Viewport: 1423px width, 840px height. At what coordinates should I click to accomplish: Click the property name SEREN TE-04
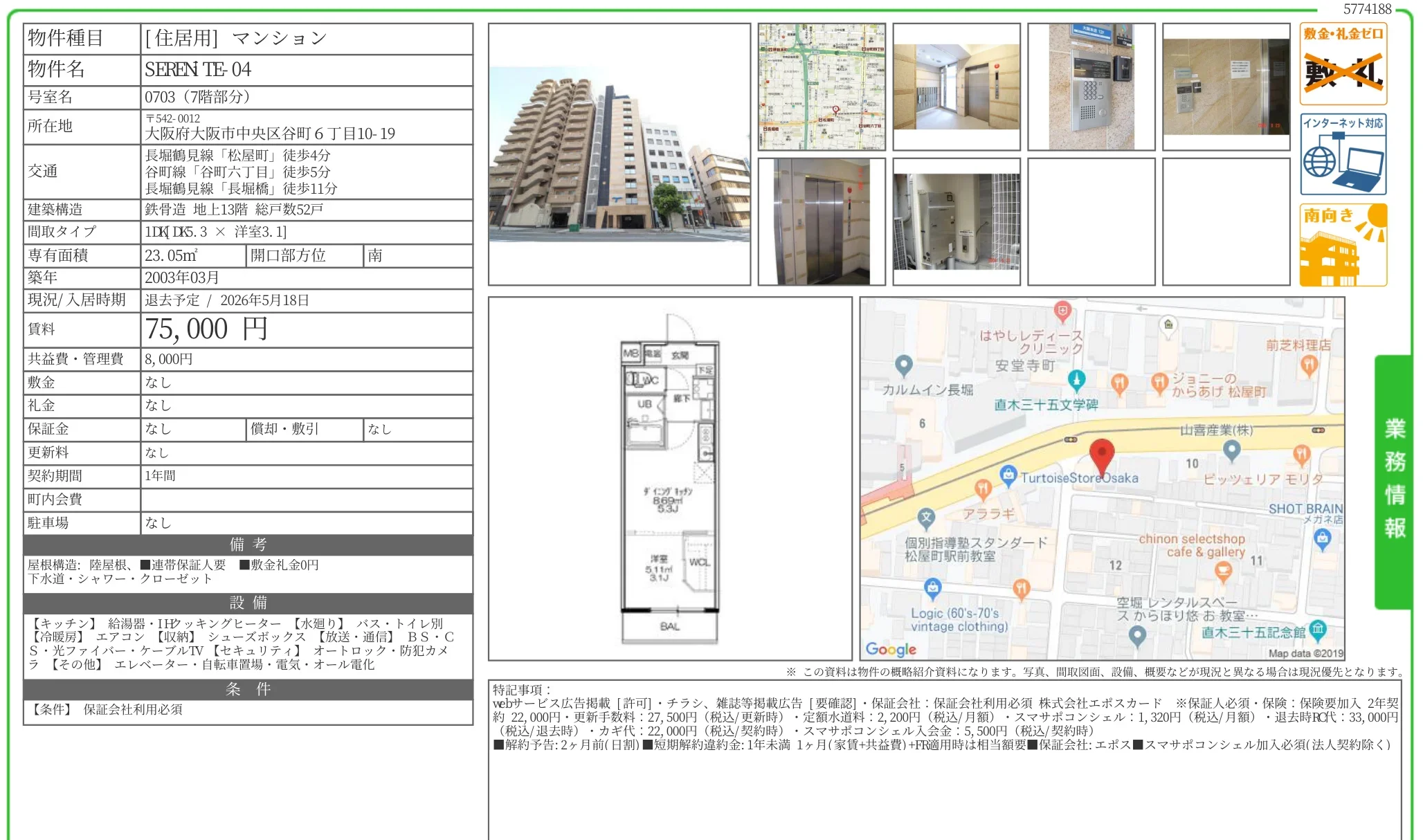tap(198, 69)
